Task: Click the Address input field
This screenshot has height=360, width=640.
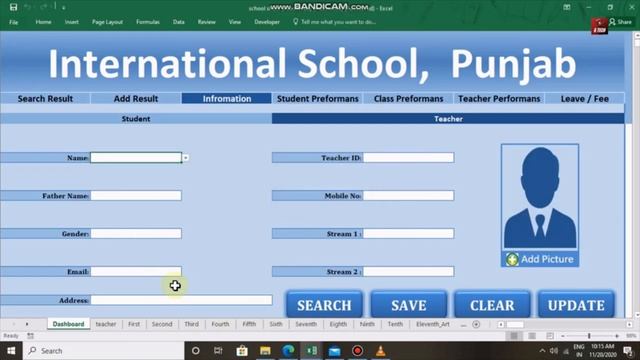Action: tap(181, 300)
